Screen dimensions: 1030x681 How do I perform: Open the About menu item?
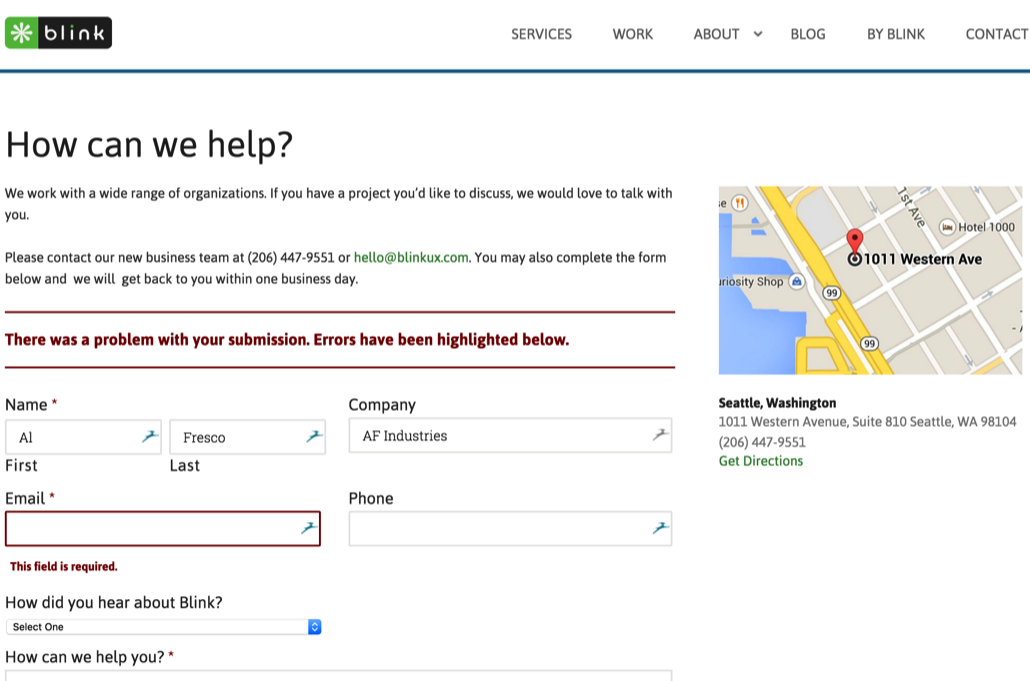point(716,34)
